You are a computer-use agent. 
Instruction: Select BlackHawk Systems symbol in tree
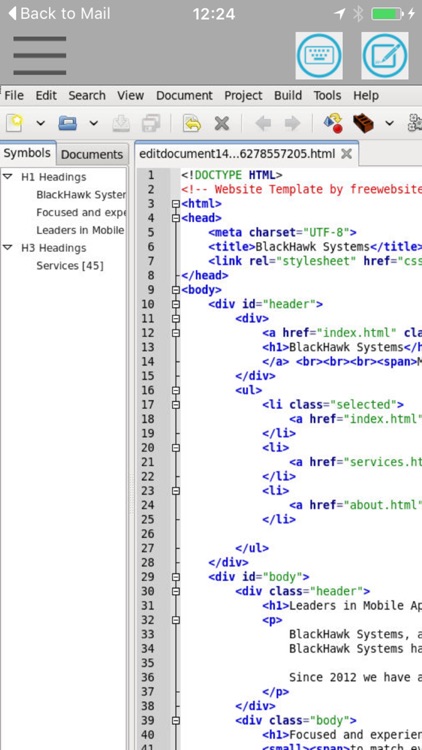click(81, 195)
